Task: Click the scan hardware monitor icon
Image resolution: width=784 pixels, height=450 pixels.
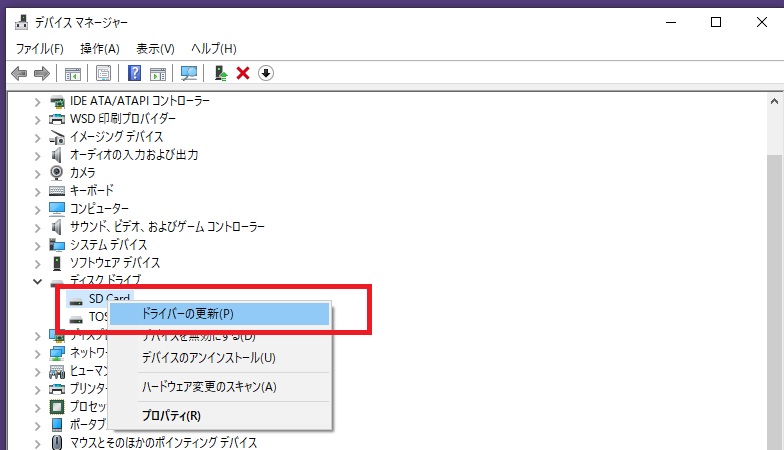Action: [x=188, y=73]
